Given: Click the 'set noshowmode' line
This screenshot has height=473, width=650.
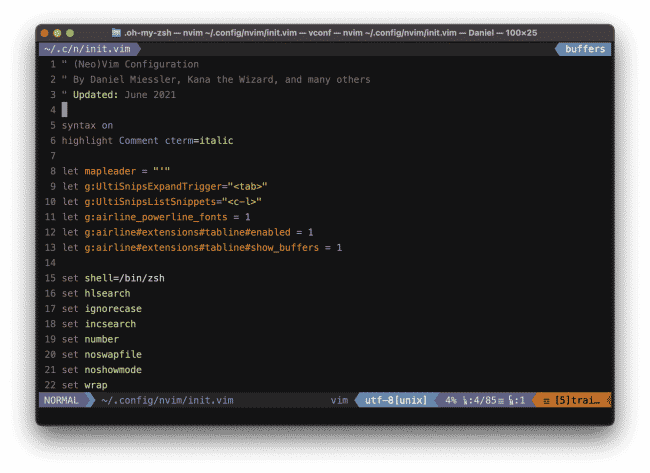Looking at the screenshot, I should pyautogui.click(x=102, y=370).
